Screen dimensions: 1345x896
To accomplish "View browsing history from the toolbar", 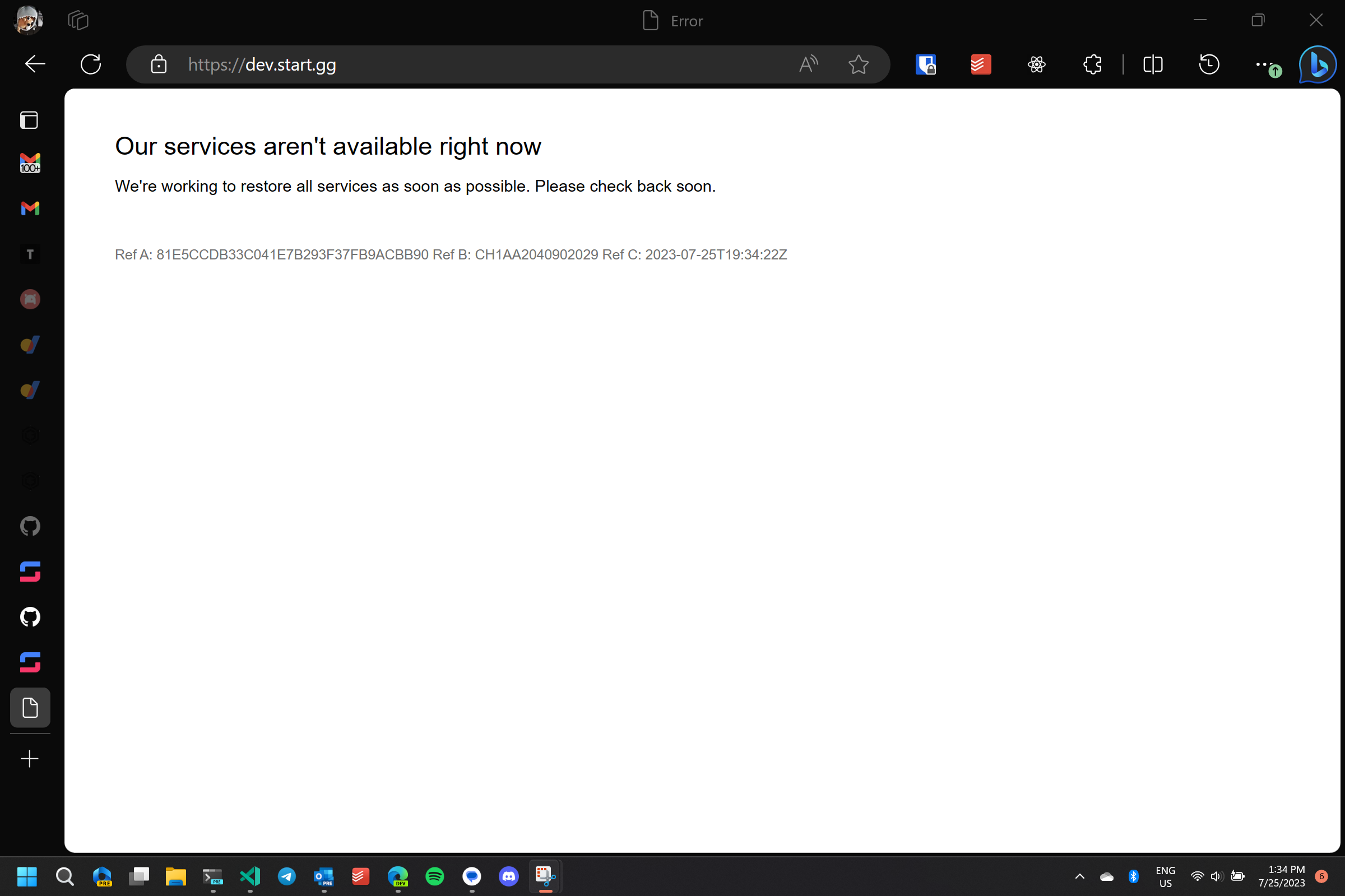I will (1209, 64).
